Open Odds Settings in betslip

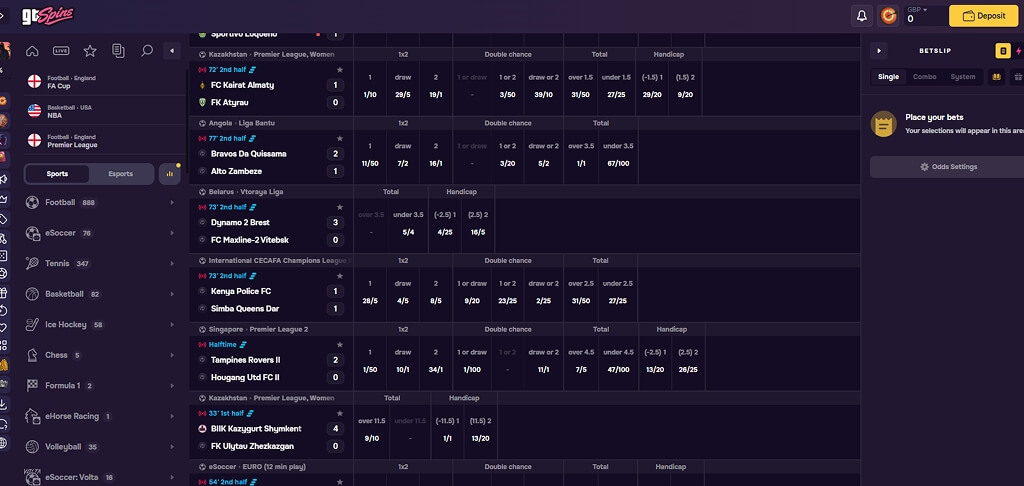pos(948,167)
